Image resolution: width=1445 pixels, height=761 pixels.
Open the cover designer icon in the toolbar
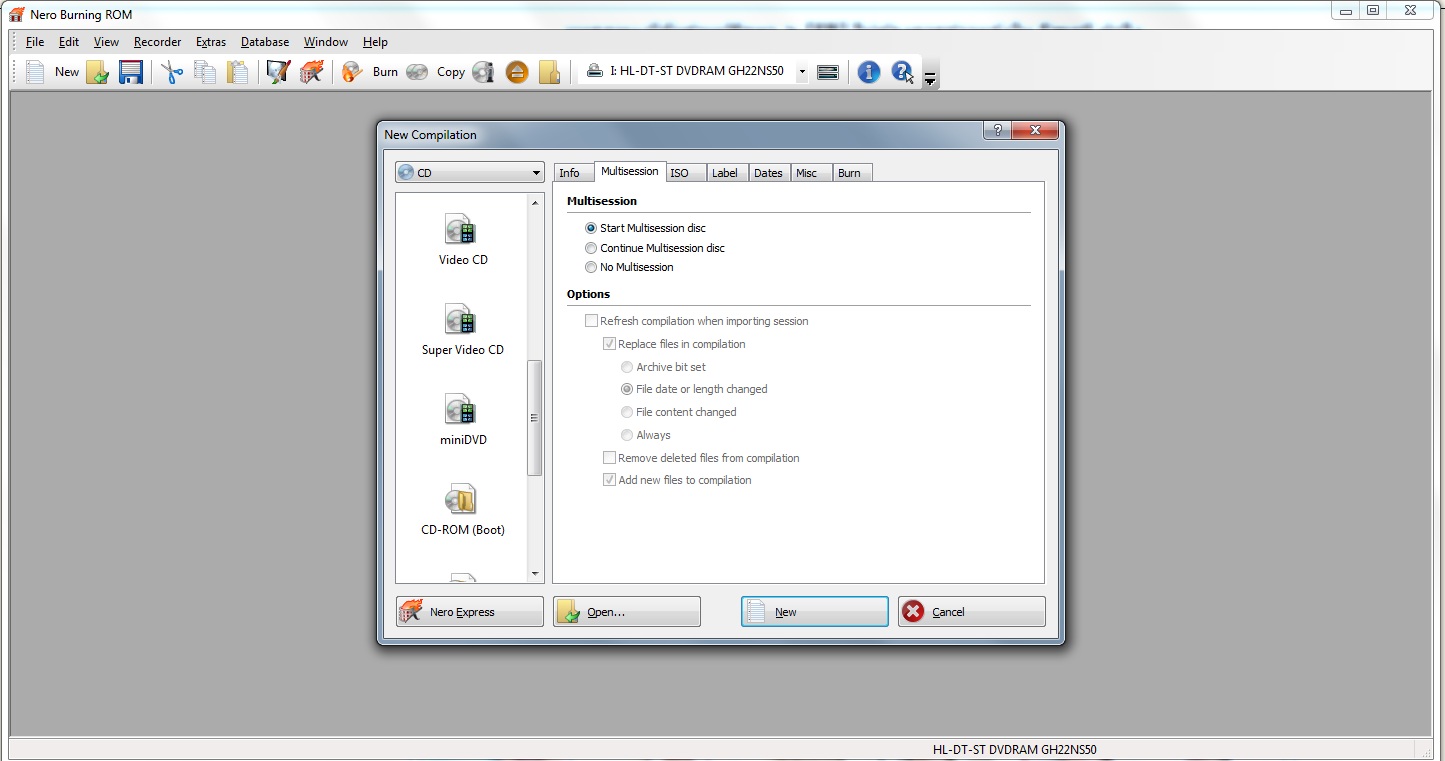click(278, 72)
